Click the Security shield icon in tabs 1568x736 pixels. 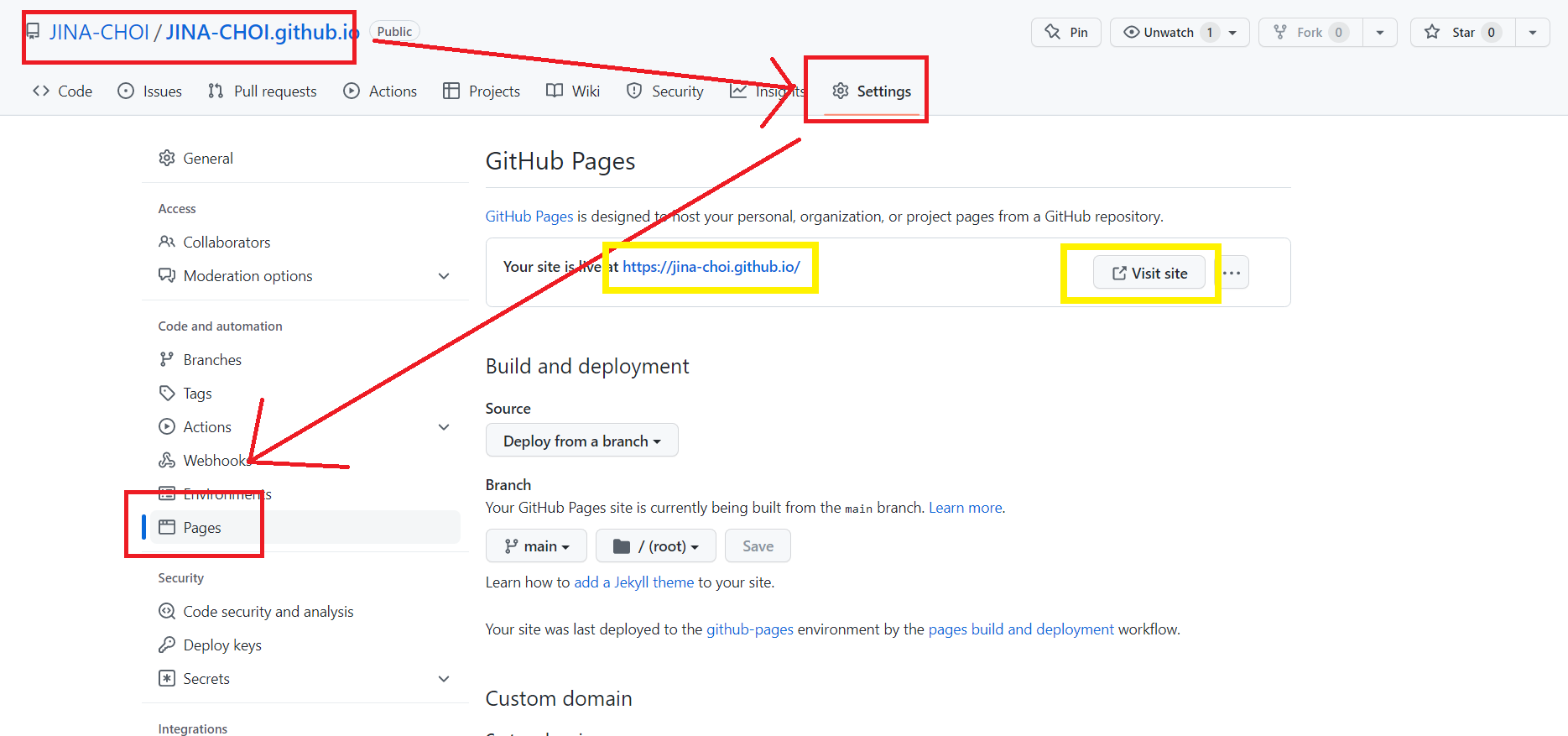pyautogui.click(x=634, y=91)
